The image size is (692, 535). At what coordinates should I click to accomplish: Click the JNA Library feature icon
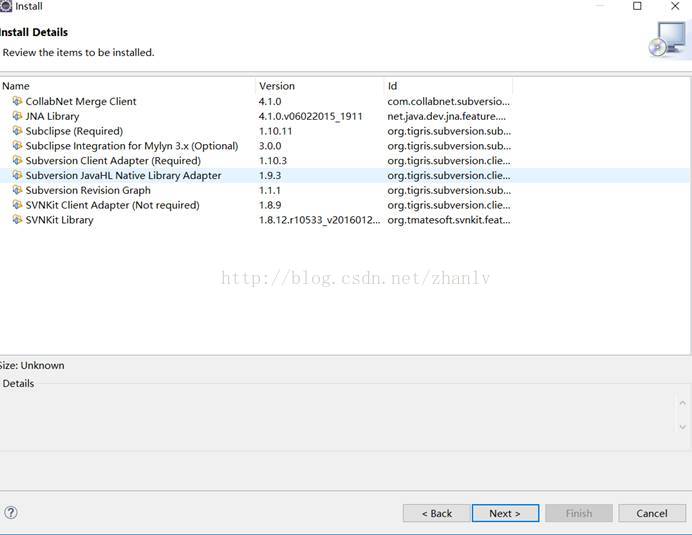click(17, 116)
